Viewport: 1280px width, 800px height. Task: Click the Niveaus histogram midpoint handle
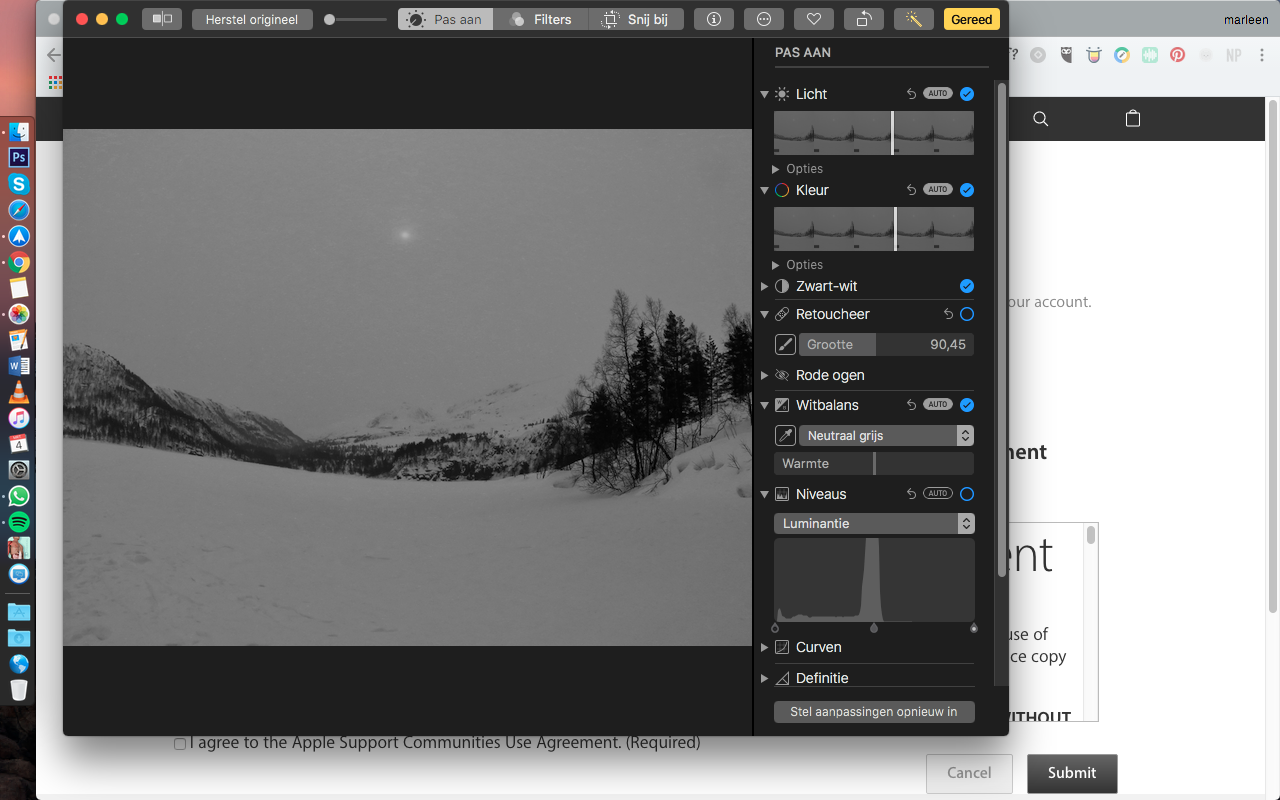click(x=874, y=628)
